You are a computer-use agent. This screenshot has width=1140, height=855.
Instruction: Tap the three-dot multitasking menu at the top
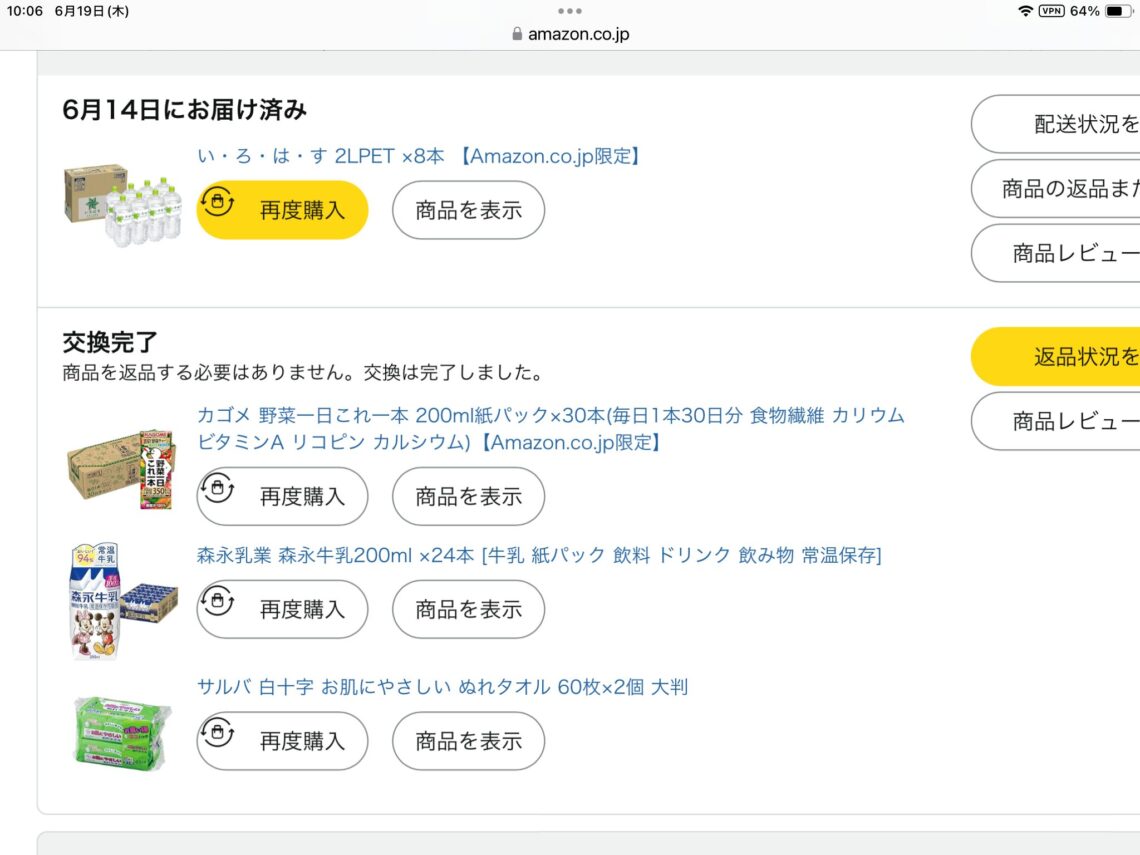click(570, 11)
